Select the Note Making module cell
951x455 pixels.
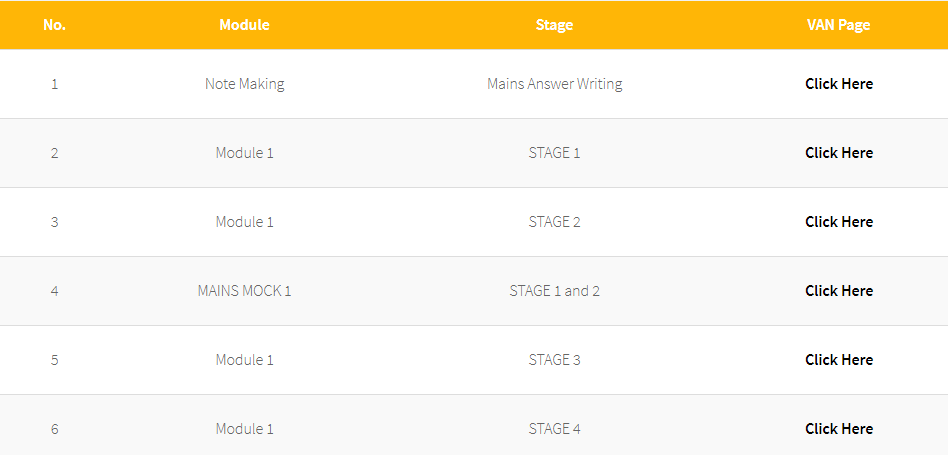[244, 84]
